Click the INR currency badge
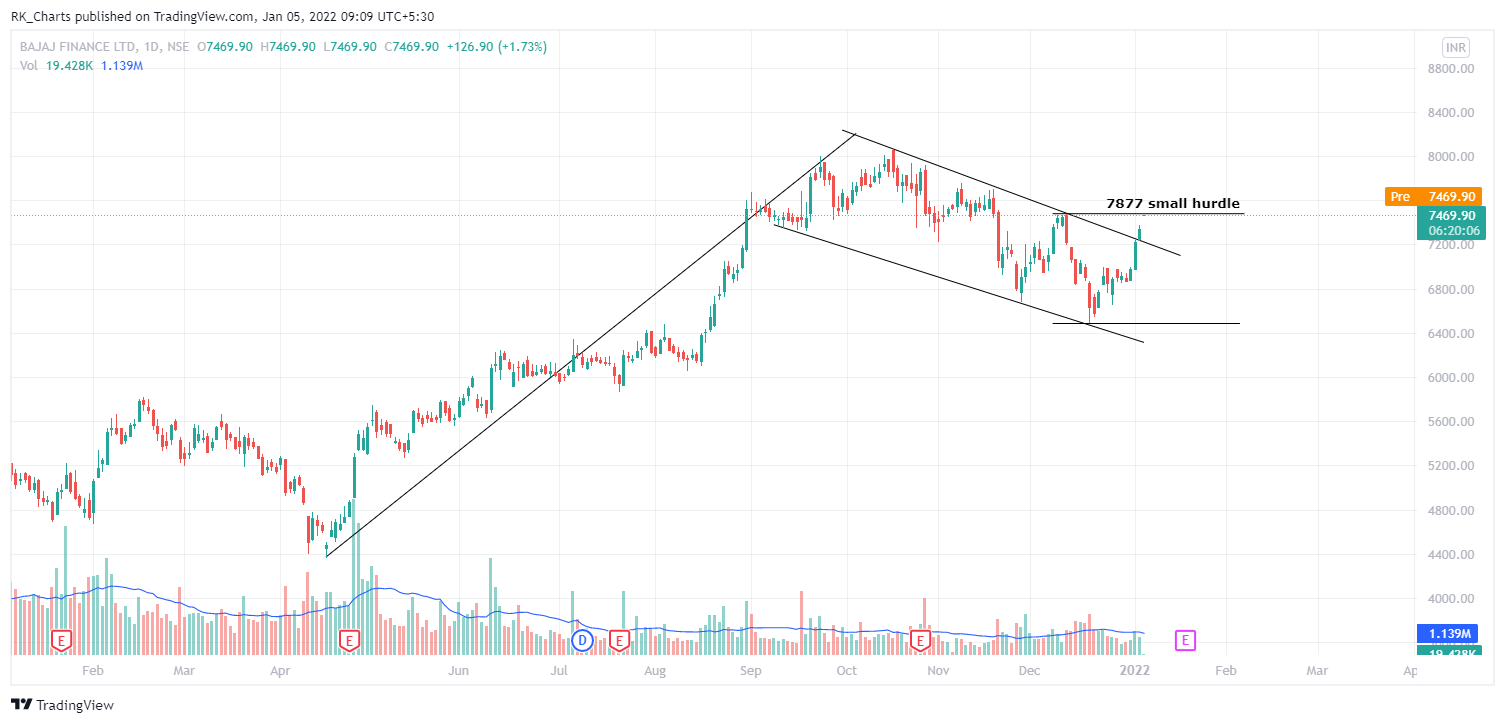Viewport: 1505px width, 724px height. coord(1456,47)
